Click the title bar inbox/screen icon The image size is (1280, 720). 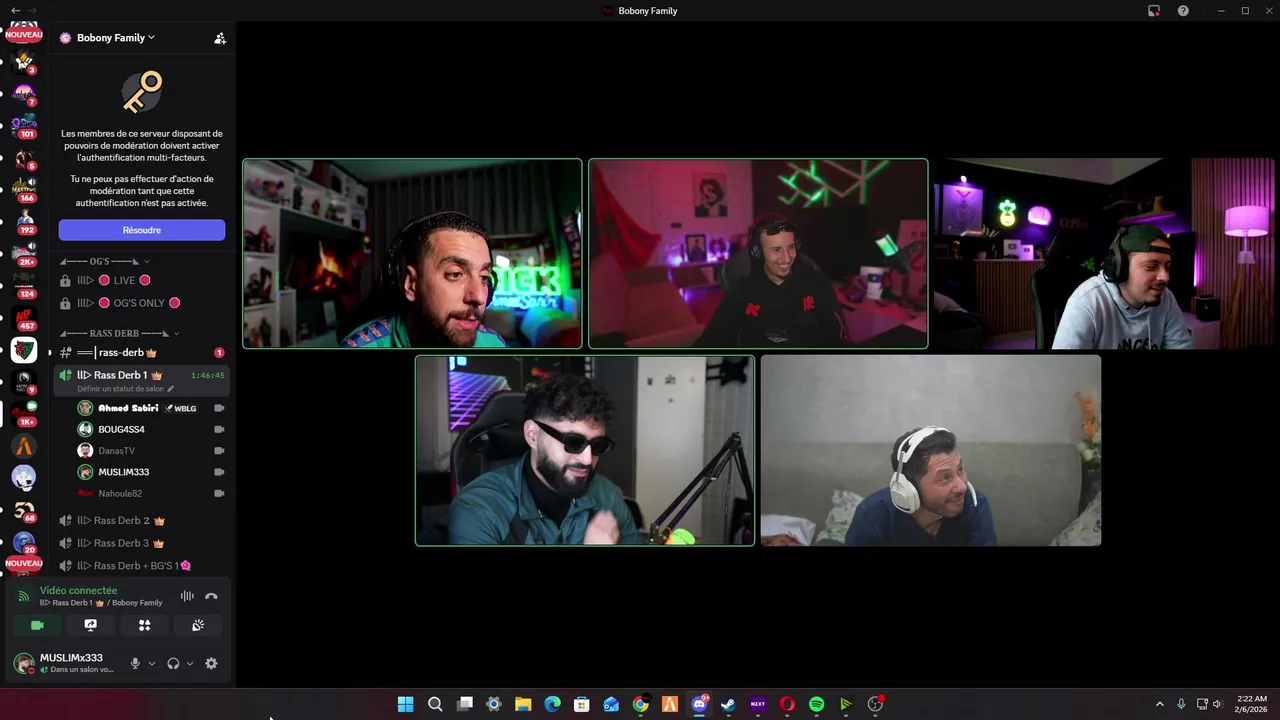pos(1154,11)
